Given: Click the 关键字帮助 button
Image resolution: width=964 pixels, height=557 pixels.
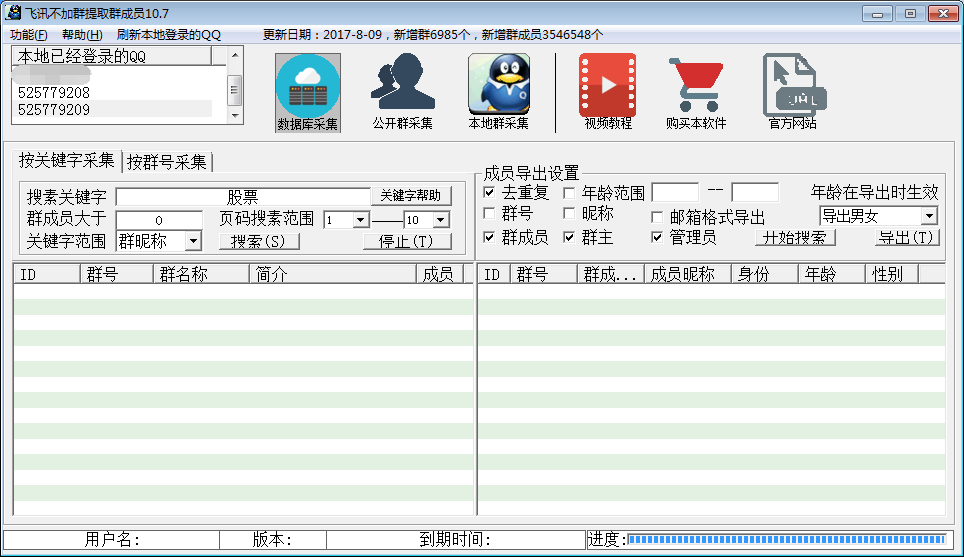Looking at the screenshot, I should pyautogui.click(x=411, y=196).
